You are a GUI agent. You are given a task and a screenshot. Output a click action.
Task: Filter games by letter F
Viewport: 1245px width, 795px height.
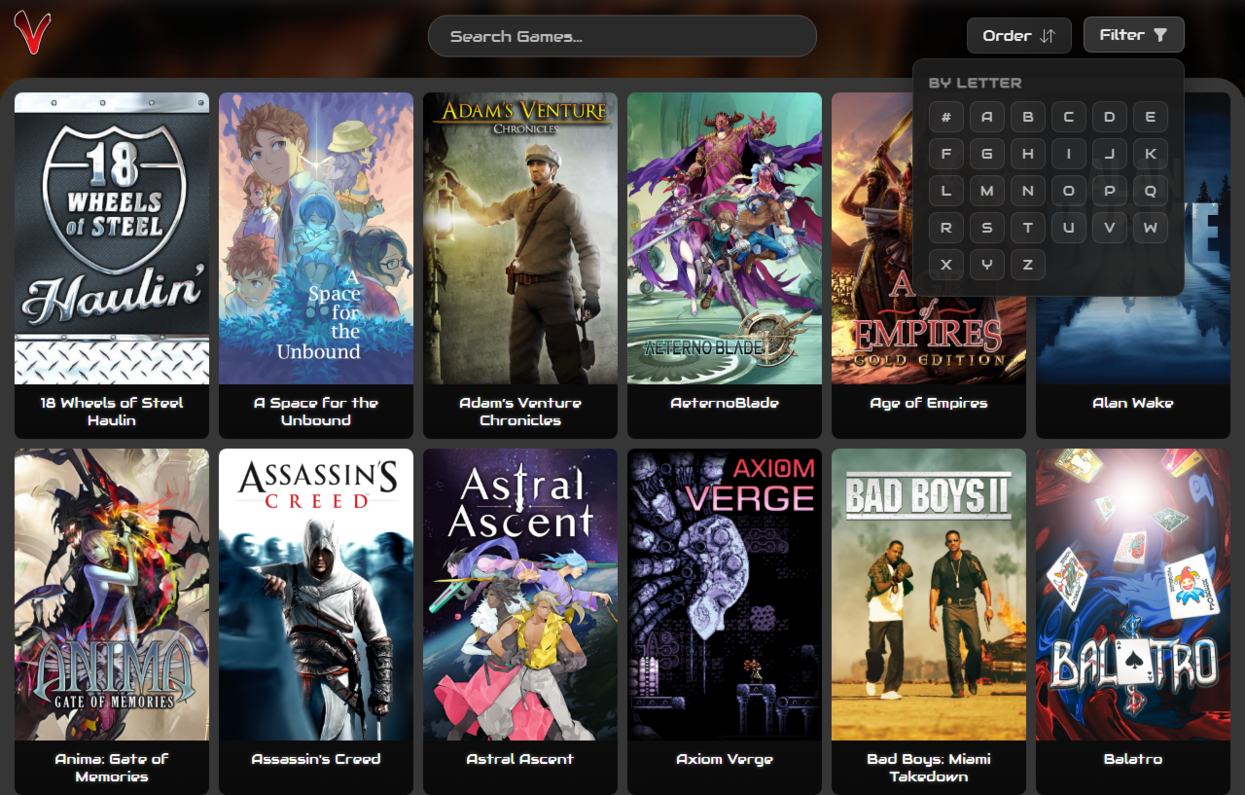point(946,154)
